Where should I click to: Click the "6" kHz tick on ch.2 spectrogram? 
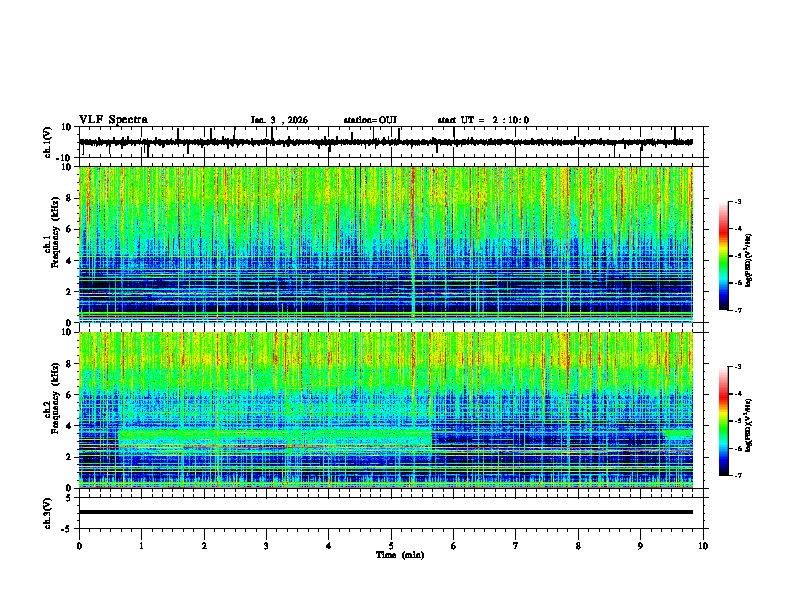(70, 395)
